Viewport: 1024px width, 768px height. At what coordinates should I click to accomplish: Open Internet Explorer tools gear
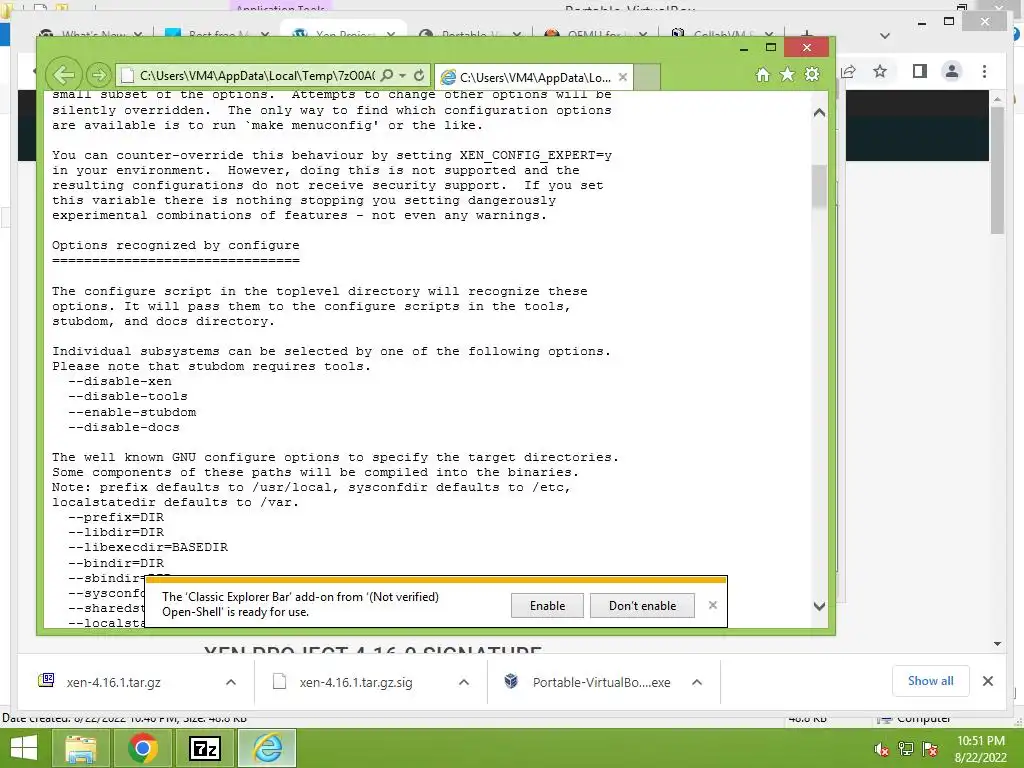coord(812,75)
